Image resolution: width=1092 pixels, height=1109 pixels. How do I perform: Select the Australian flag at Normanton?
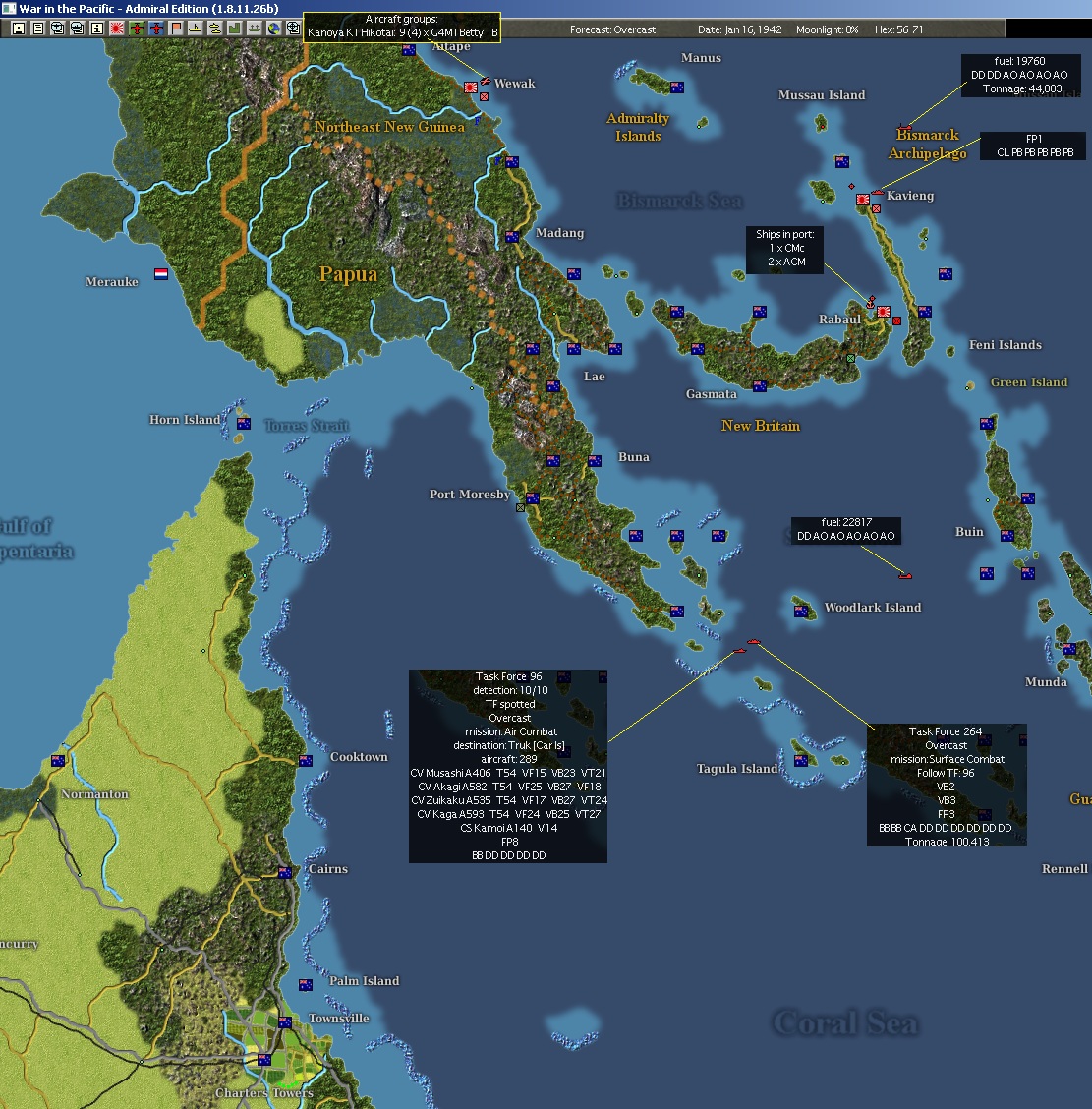(x=58, y=760)
